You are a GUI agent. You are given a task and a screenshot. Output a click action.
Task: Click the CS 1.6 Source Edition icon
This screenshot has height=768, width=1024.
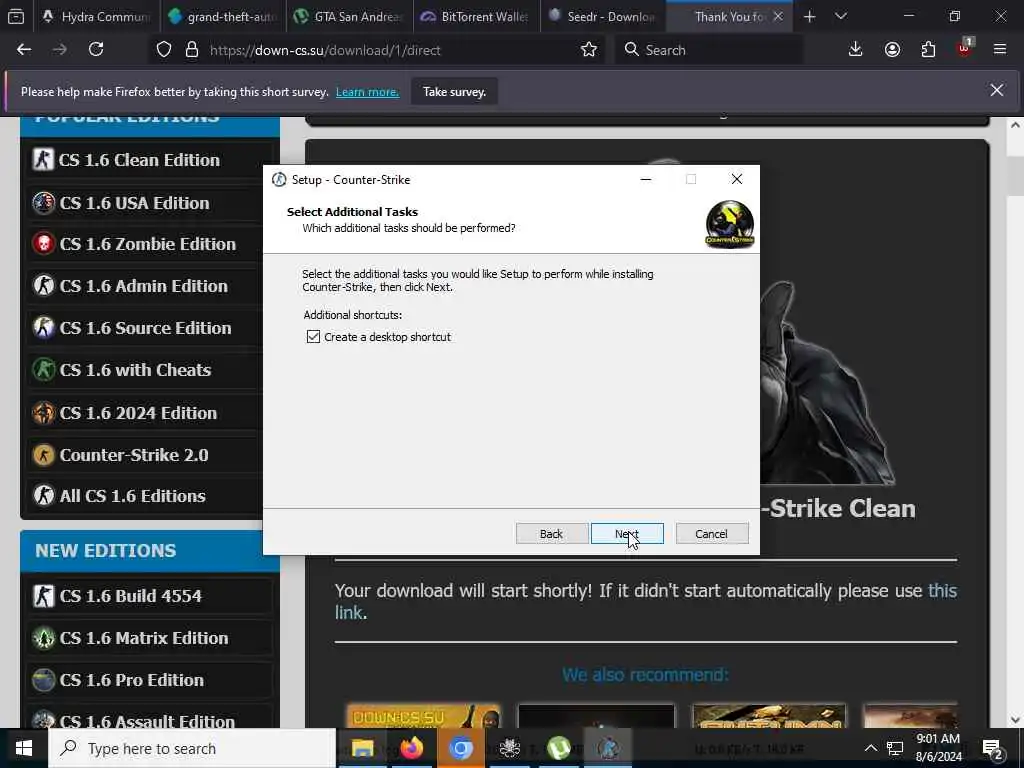(44, 327)
